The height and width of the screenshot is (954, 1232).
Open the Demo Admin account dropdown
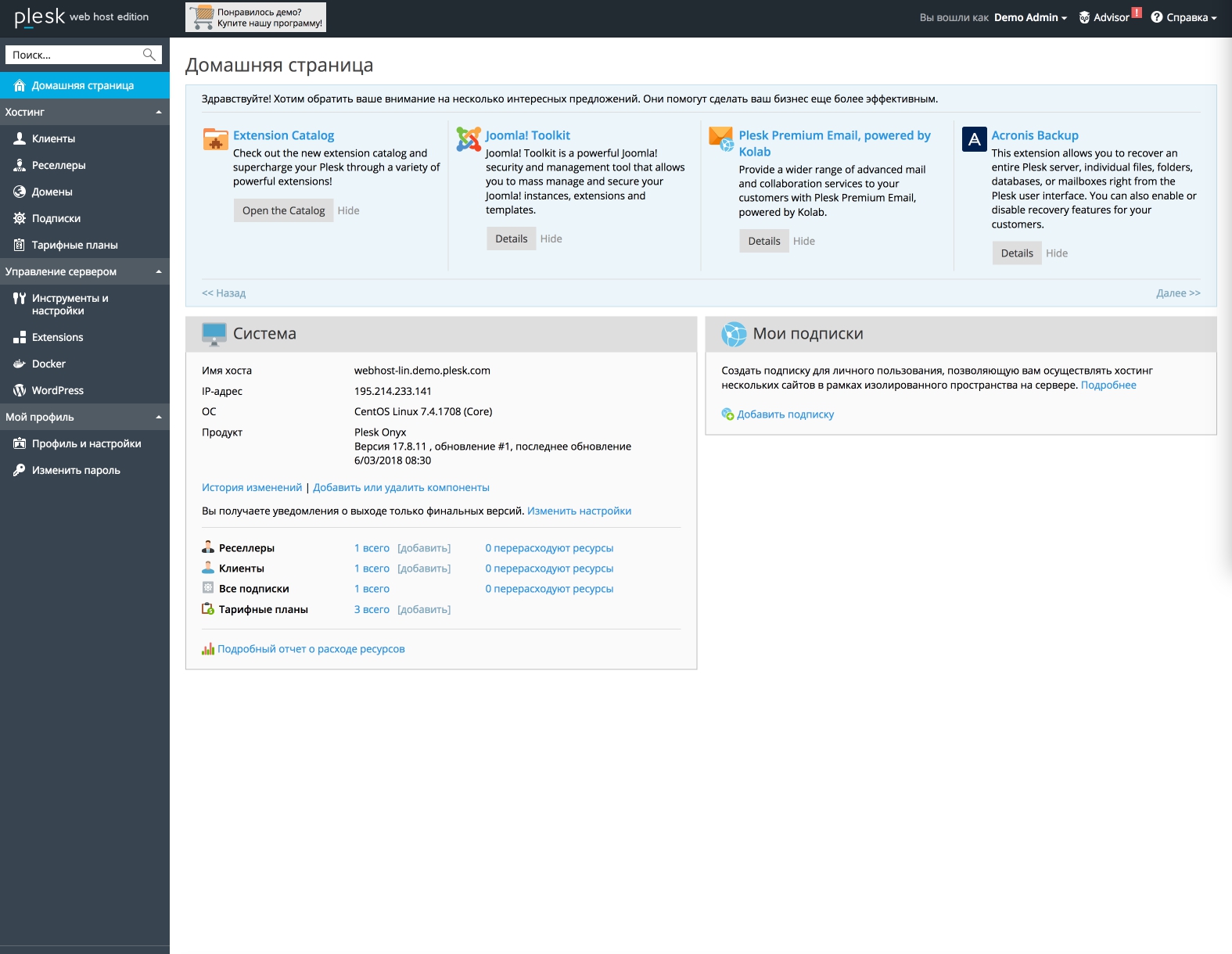1030,17
